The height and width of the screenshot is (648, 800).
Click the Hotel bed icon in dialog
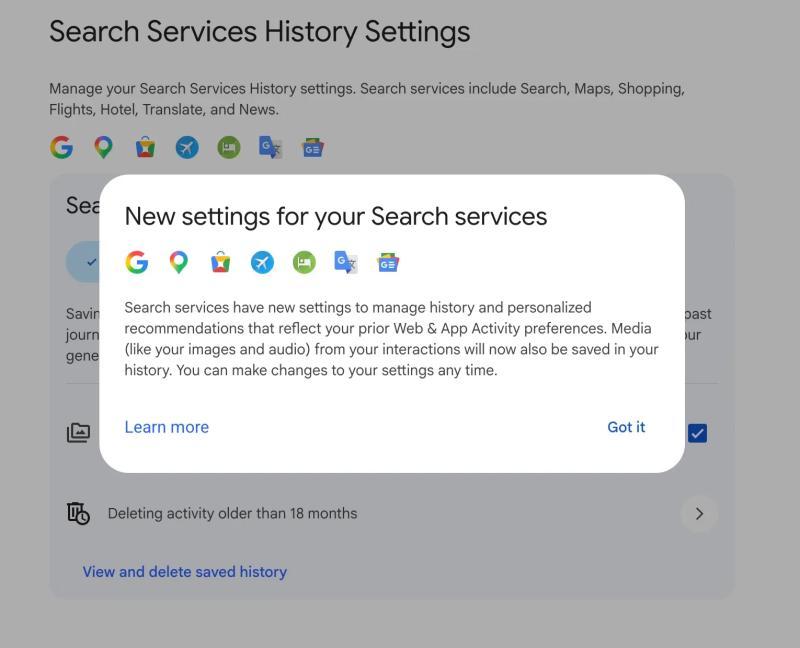point(304,263)
